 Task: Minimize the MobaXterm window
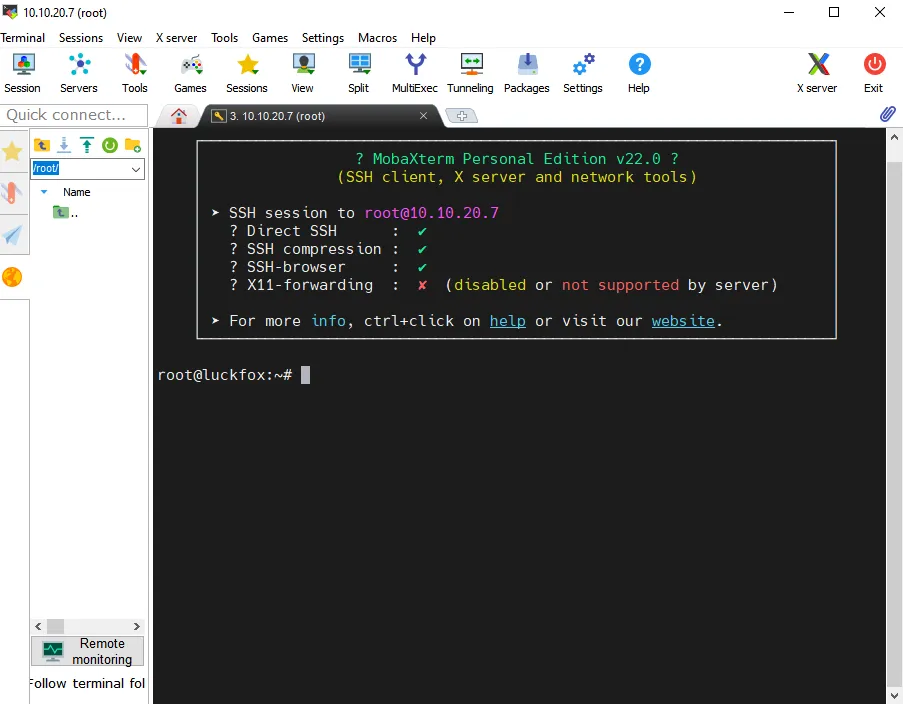coord(789,12)
